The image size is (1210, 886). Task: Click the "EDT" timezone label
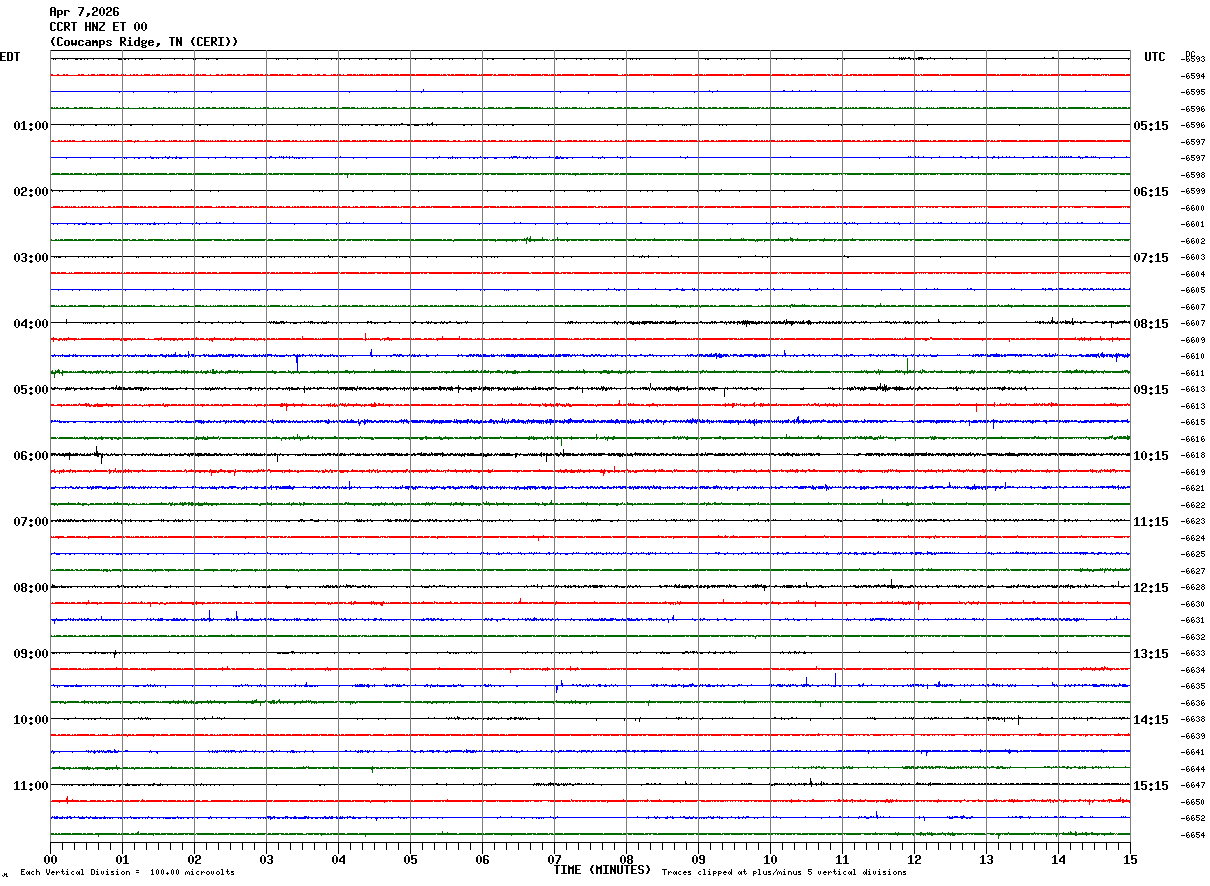[10, 57]
